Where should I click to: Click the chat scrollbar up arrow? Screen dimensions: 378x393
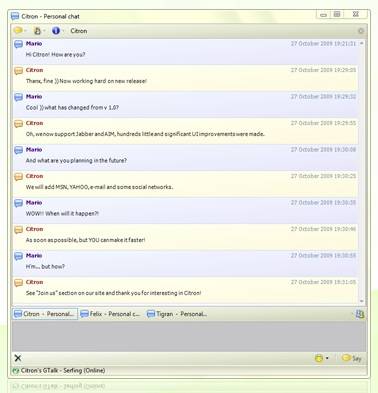click(362, 43)
